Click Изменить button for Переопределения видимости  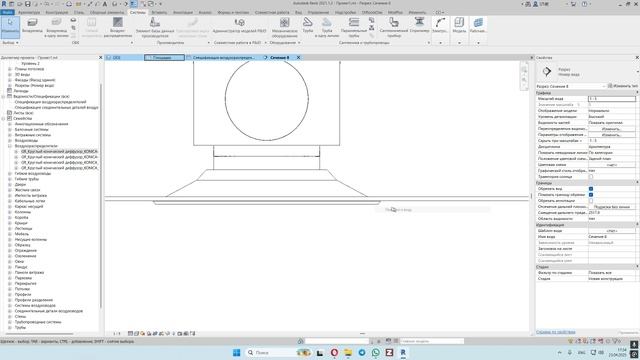[611, 129]
